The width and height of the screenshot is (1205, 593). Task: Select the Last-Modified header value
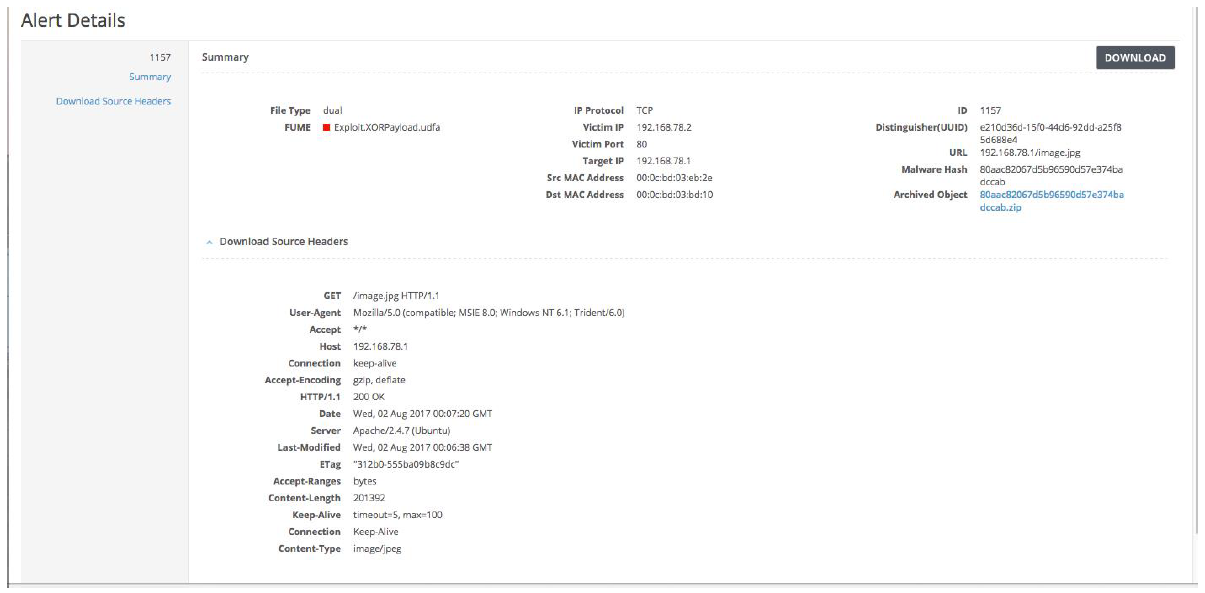click(422, 448)
